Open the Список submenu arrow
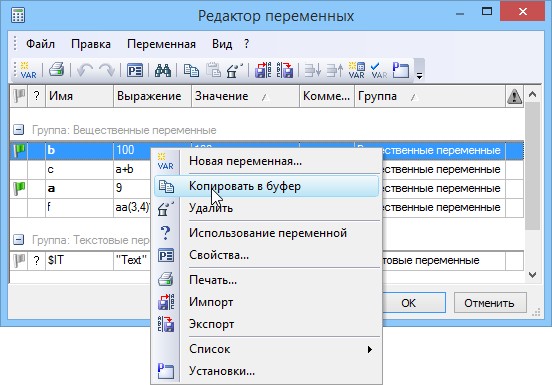552x385 pixels. coord(369,349)
